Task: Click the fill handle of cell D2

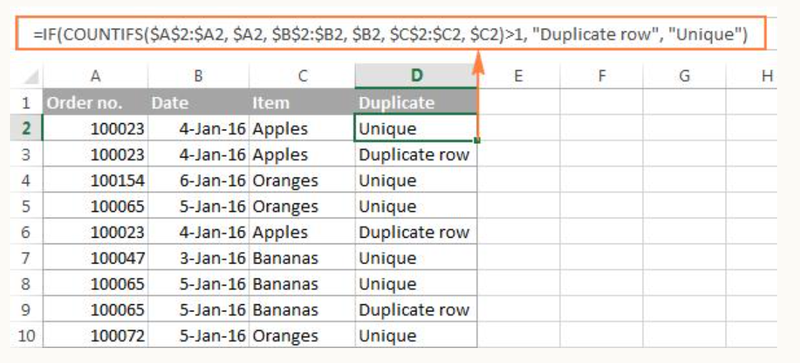Action: [477, 140]
